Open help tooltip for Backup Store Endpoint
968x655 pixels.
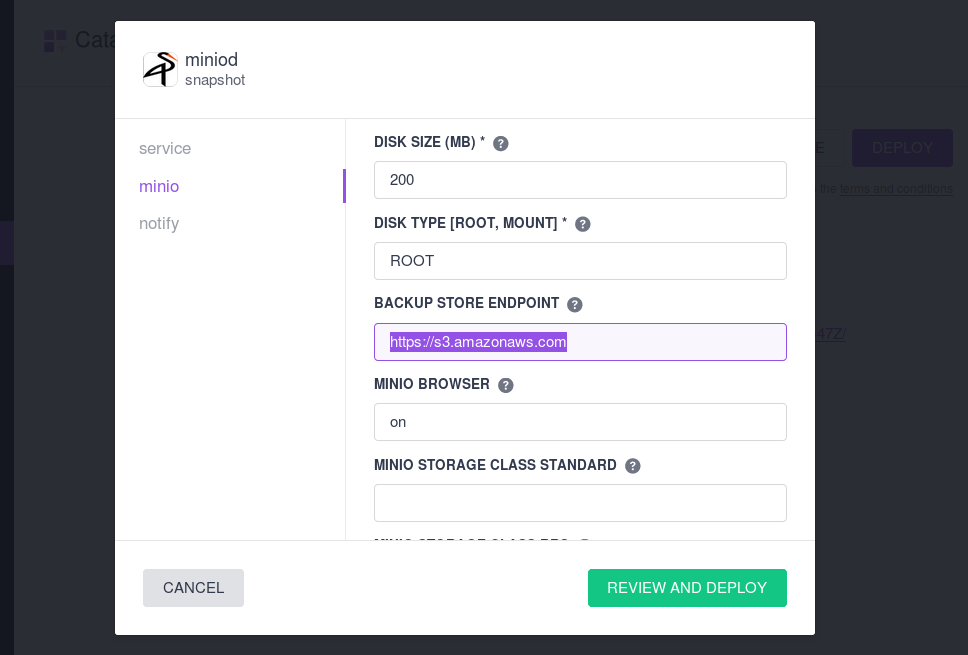(575, 304)
